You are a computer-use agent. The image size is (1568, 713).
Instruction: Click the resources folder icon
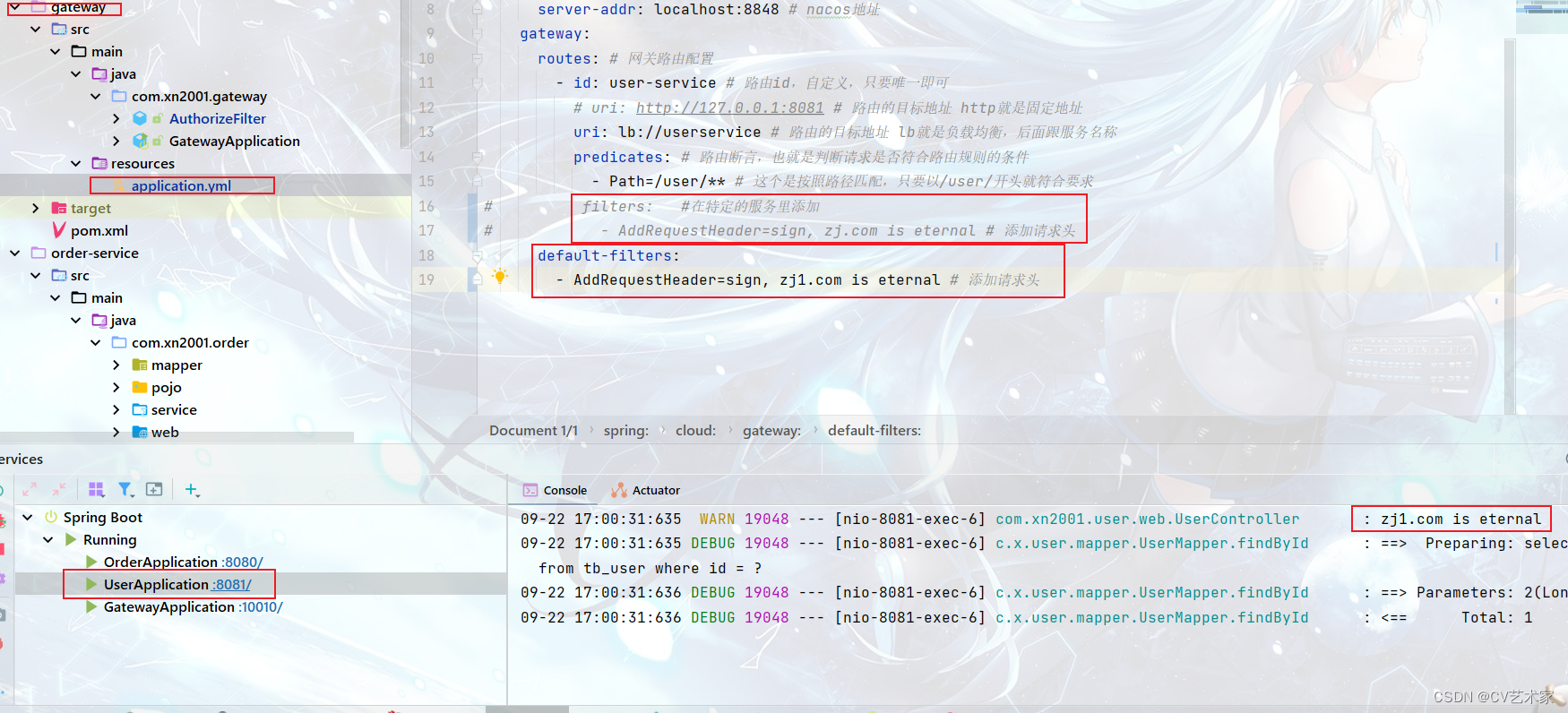click(99, 163)
